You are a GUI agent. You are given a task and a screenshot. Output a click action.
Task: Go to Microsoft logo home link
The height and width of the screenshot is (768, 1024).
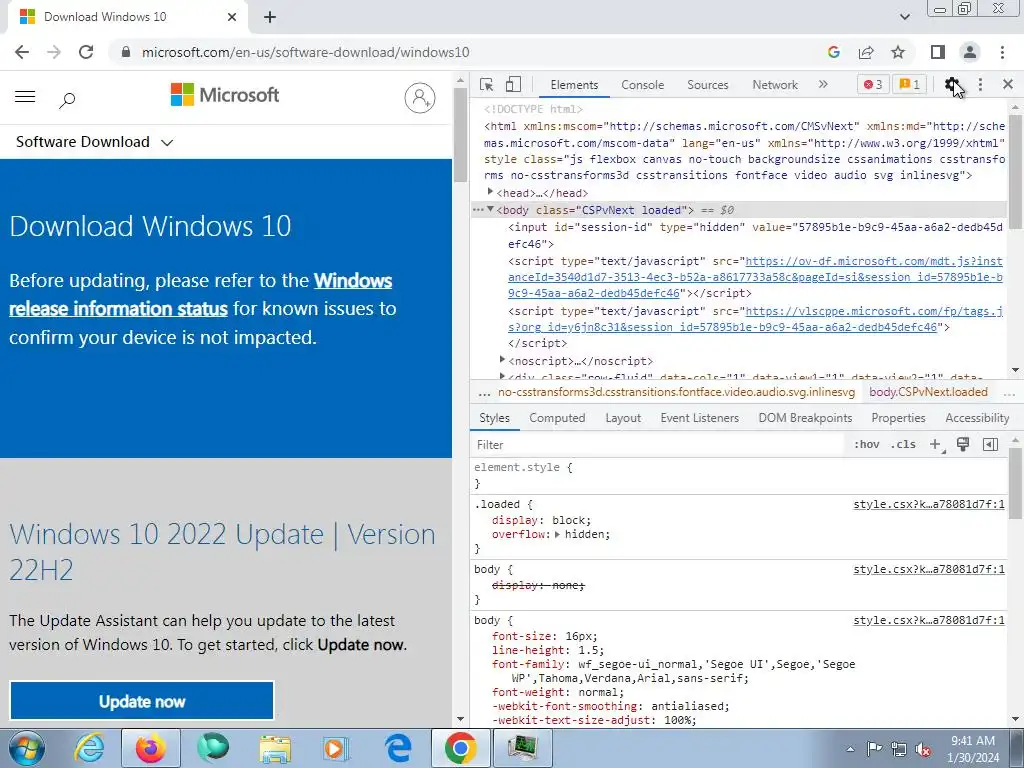coord(225,95)
